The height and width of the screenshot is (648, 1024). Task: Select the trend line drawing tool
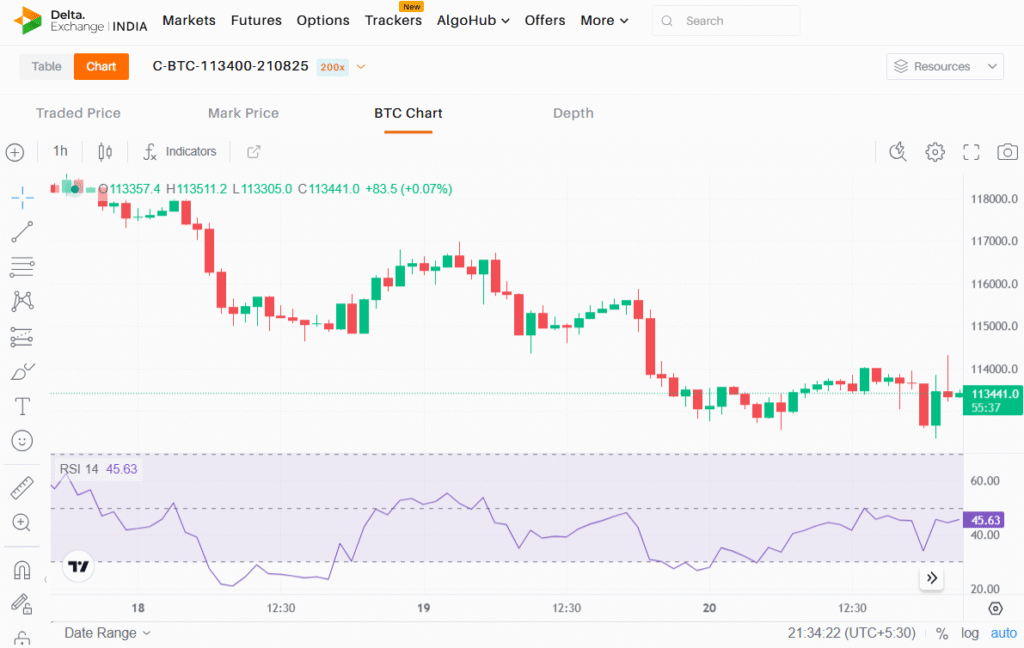(x=22, y=232)
